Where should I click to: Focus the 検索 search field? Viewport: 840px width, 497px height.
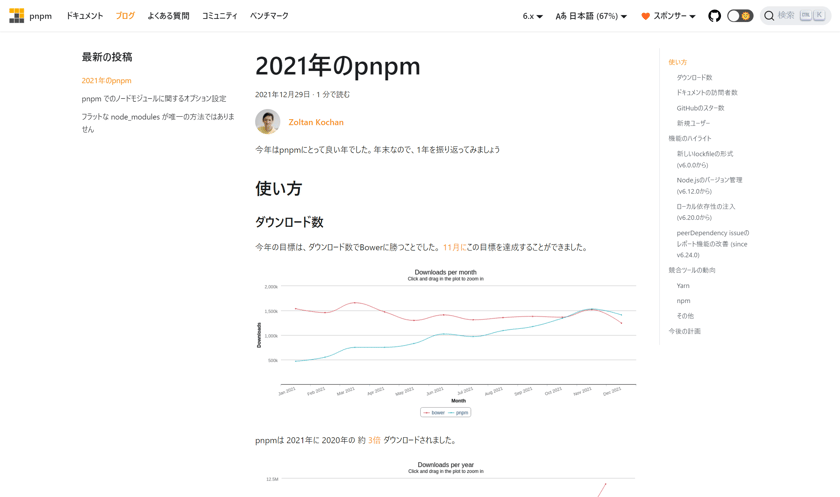[795, 16]
